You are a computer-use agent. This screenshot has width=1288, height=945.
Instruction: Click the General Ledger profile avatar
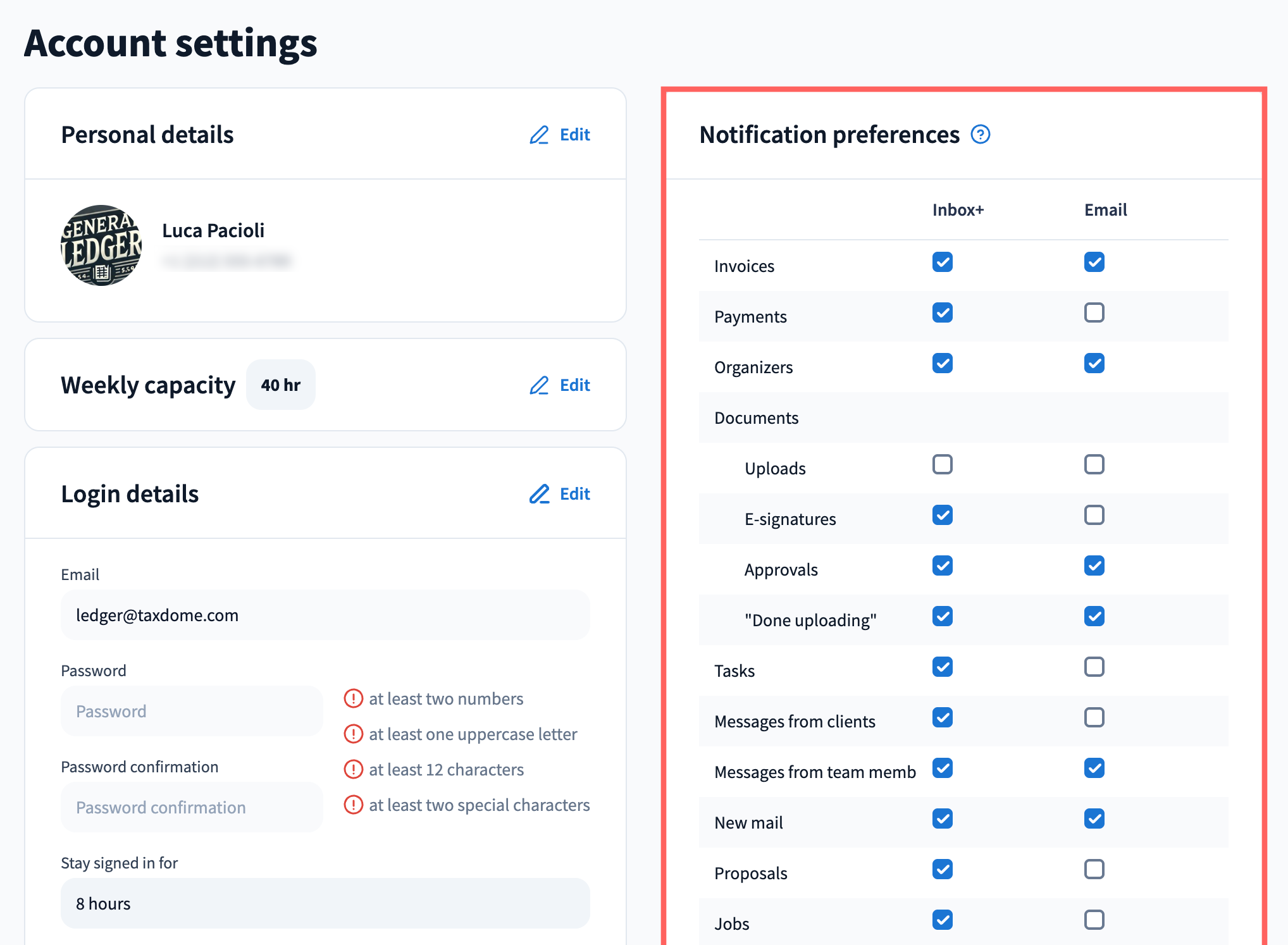[x=101, y=245]
